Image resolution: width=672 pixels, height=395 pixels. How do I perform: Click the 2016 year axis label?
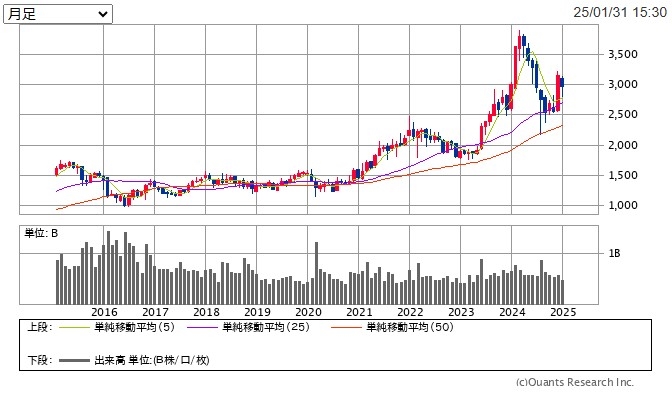point(104,312)
